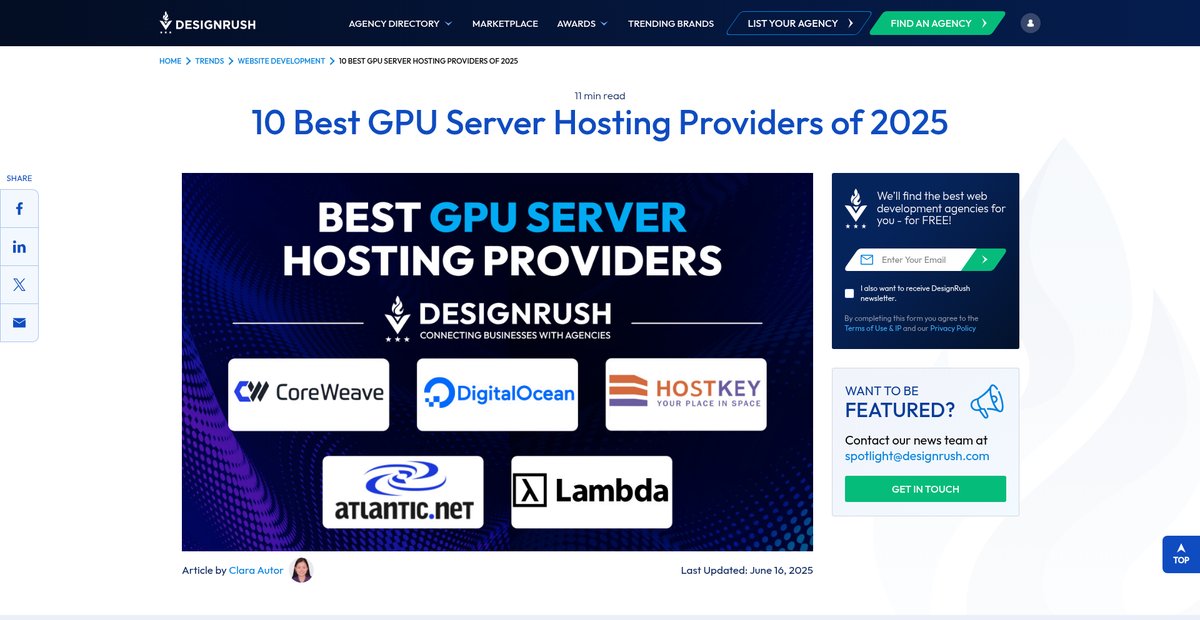Share article via email icon

(19, 323)
